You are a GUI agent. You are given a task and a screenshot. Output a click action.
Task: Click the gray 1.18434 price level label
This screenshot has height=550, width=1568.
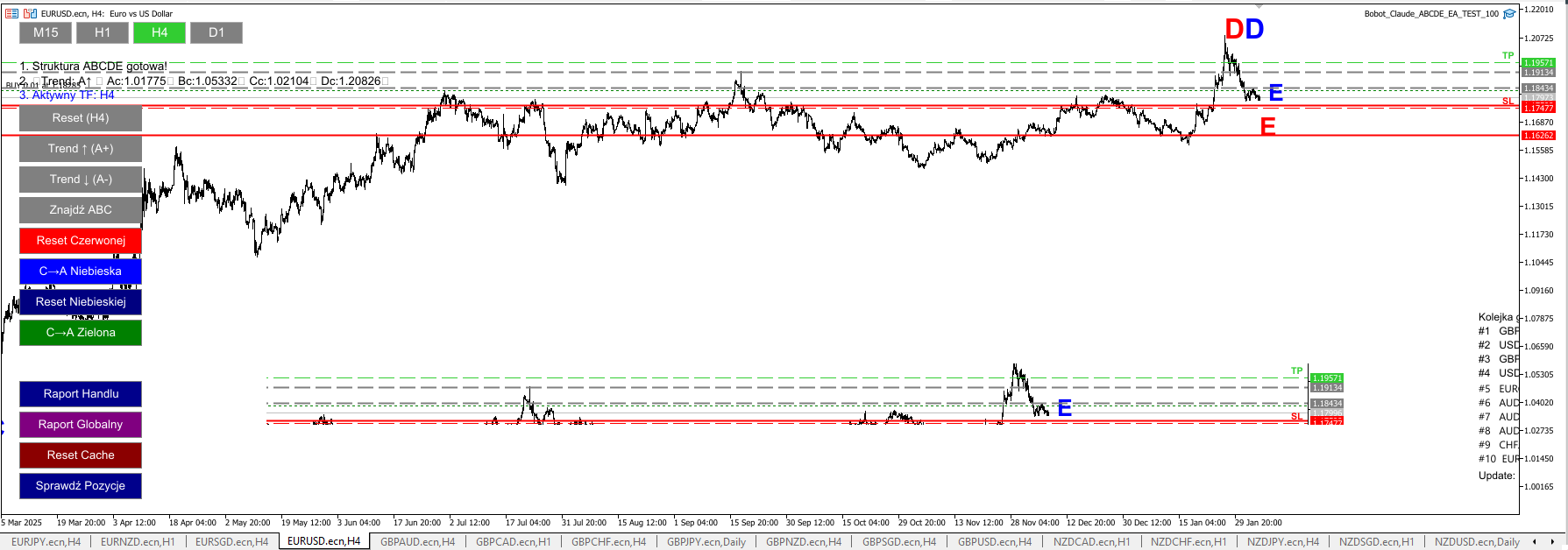pyautogui.click(x=1538, y=88)
